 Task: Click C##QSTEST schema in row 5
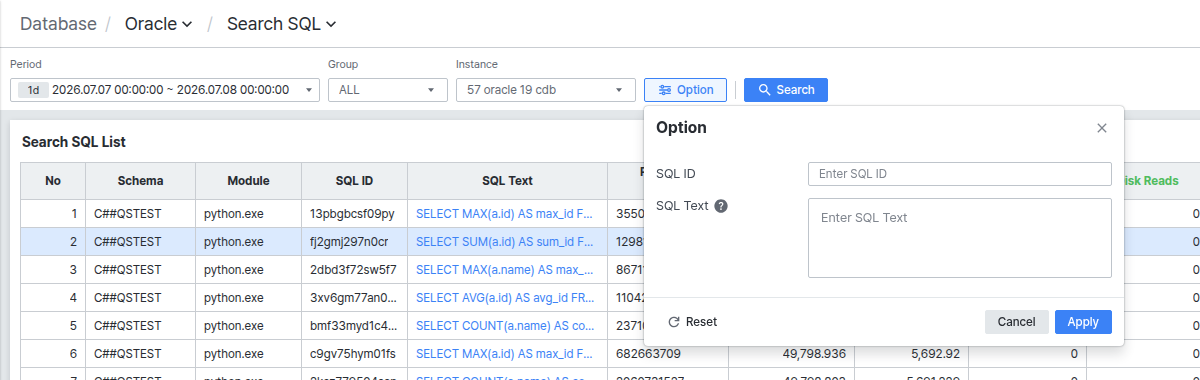tap(128, 326)
